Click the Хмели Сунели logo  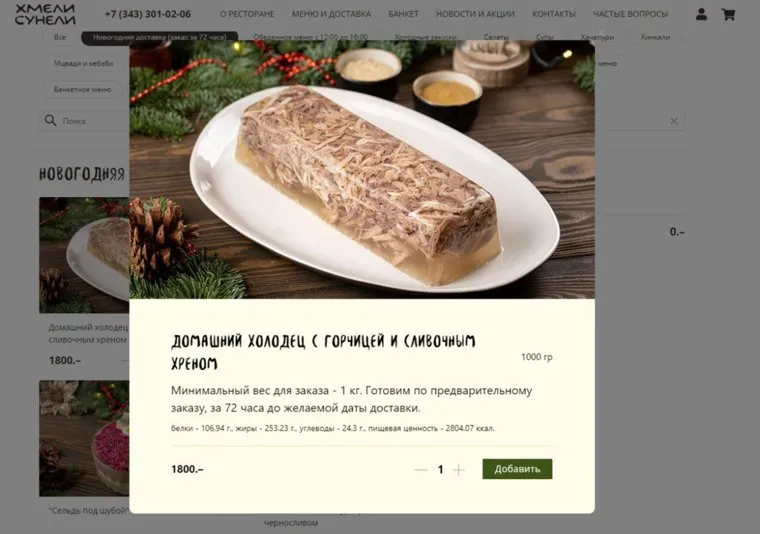45,15
